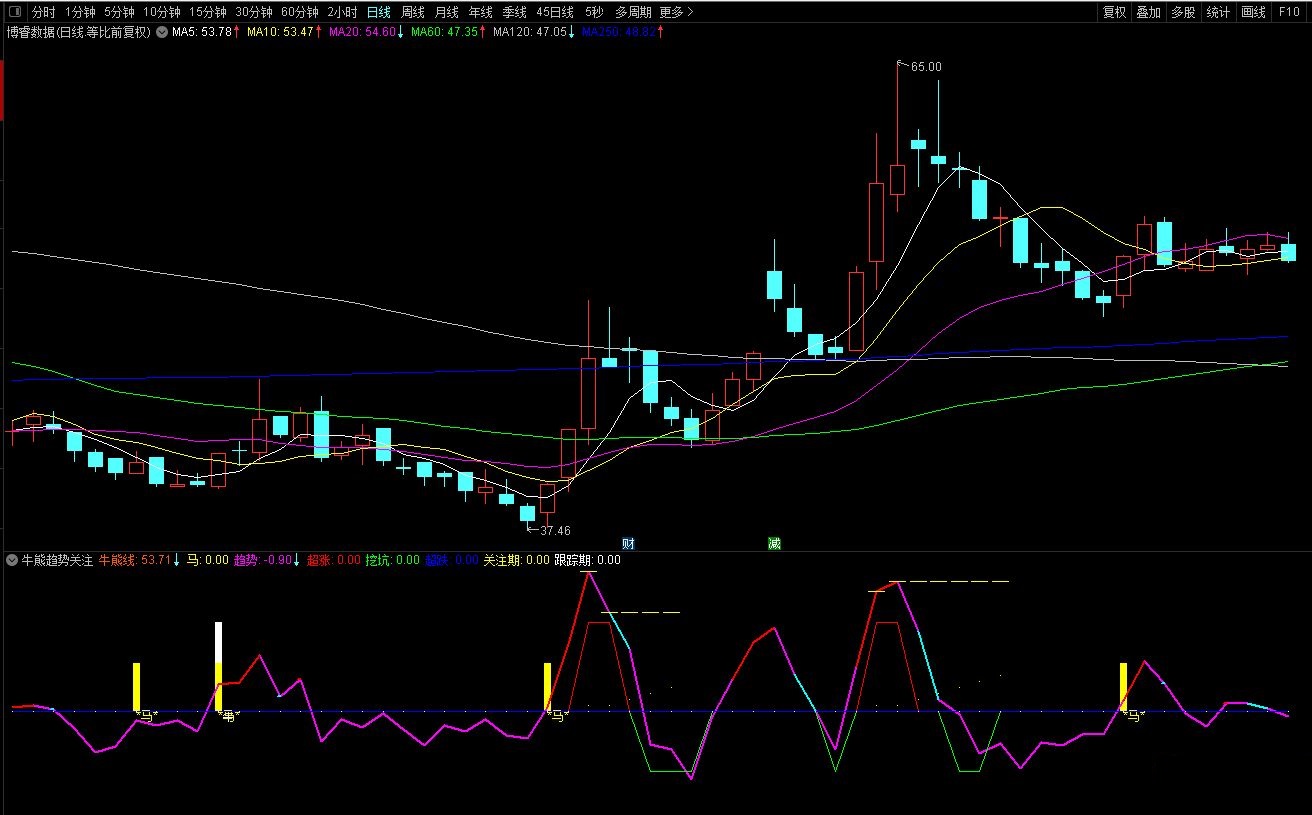Image resolution: width=1312 pixels, height=815 pixels.
Task: Select the 1分钟 period tab
Action: coord(80,12)
